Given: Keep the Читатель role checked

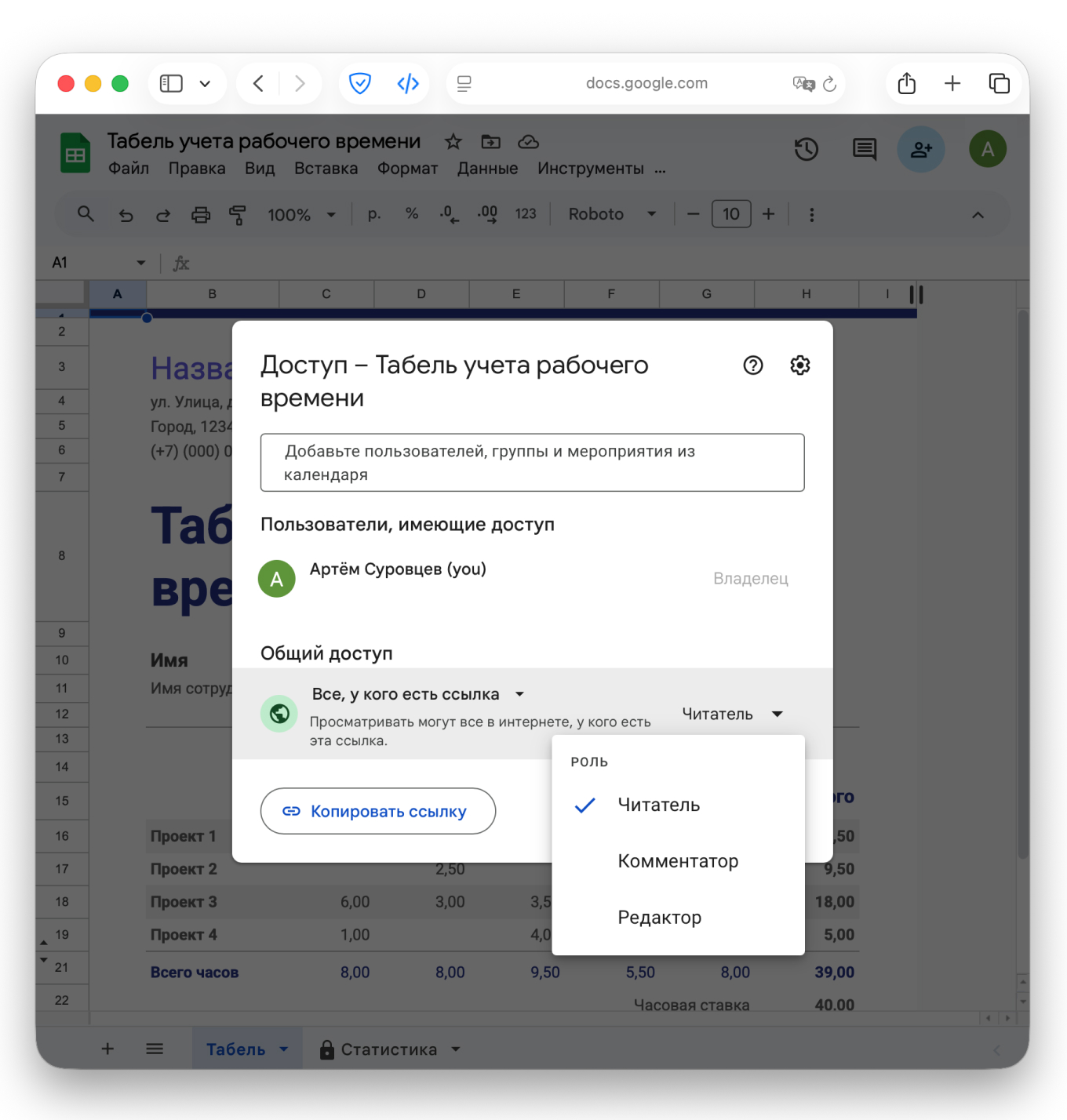Looking at the screenshot, I should click(x=658, y=804).
